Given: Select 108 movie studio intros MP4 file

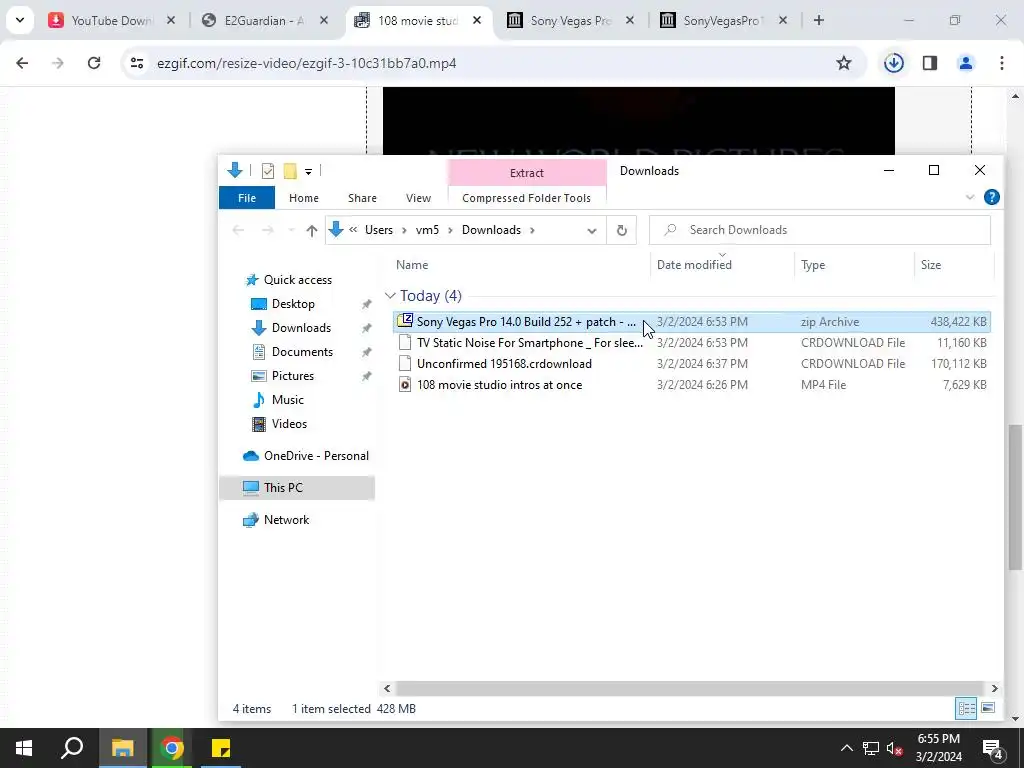Looking at the screenshot, I should pos(692,385).
